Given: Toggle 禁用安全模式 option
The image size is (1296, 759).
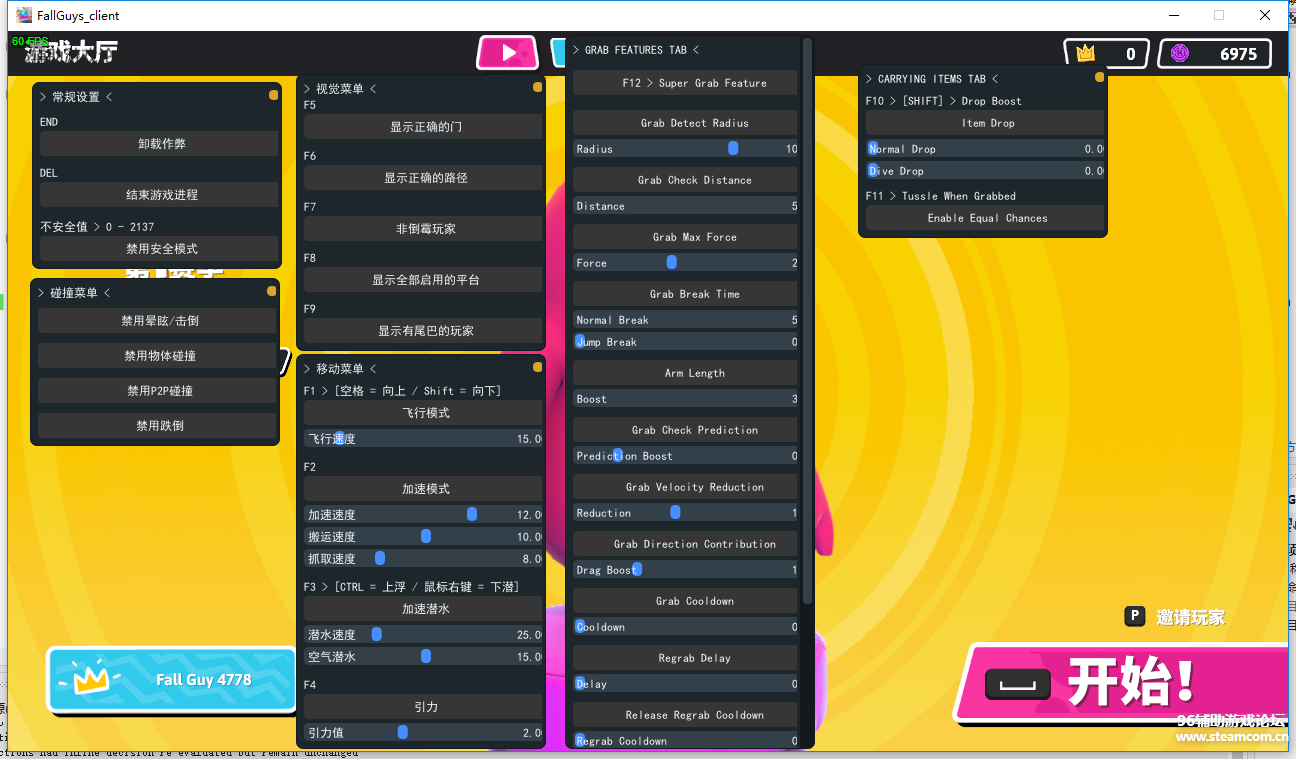Looking at the screenshot, I should click(159, 249).
